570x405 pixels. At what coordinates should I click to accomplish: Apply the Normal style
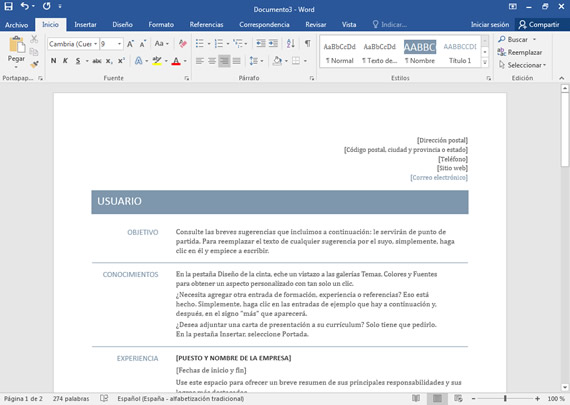340,53
